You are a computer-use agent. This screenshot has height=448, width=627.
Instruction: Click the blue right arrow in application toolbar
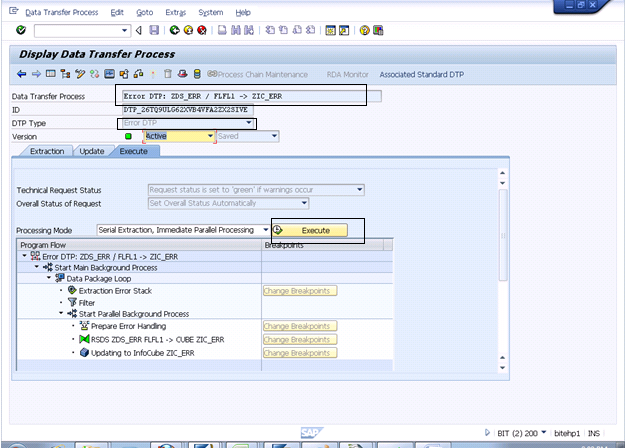36,74
